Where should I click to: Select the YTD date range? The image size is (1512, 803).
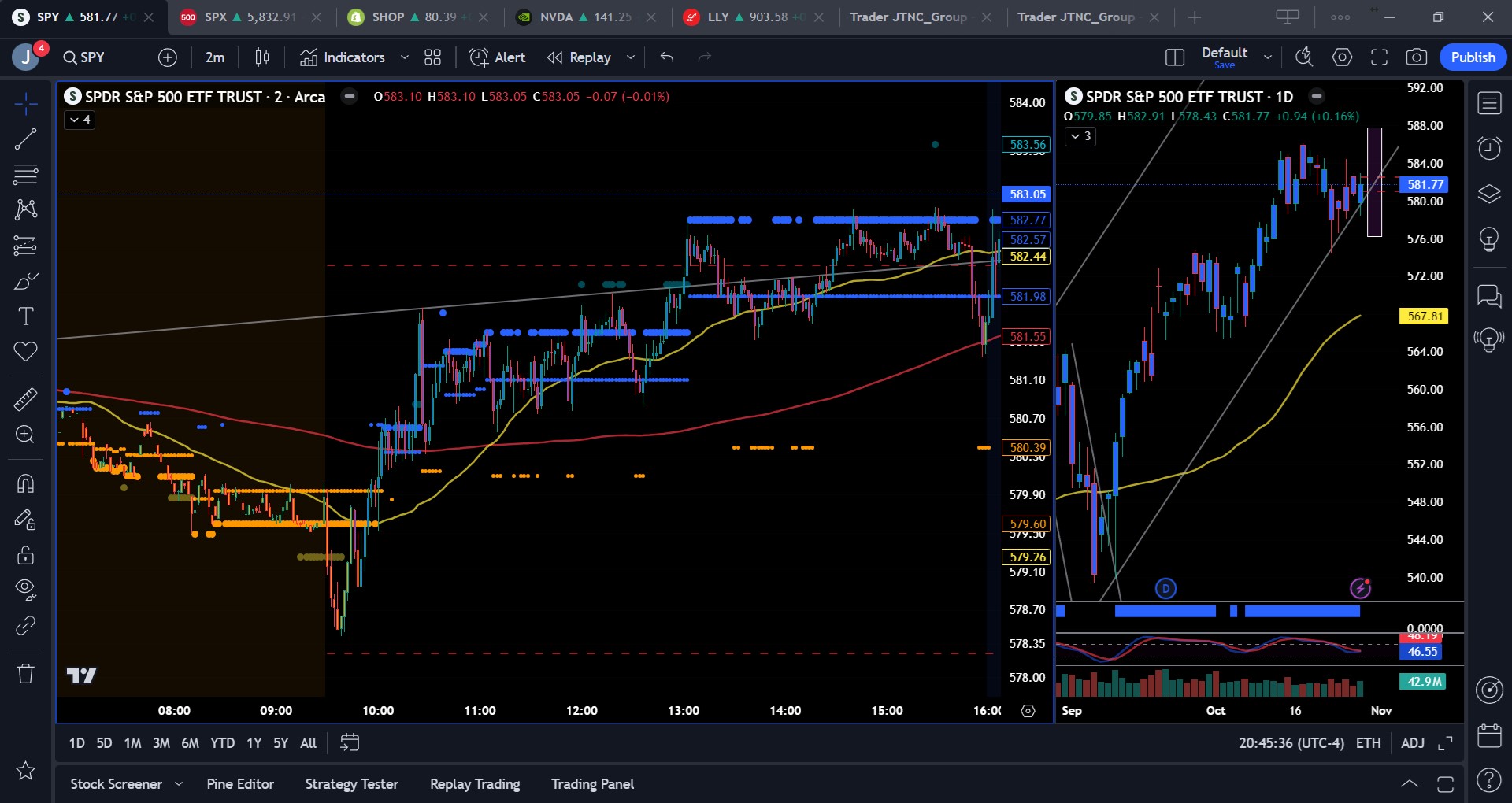[222, 743]
